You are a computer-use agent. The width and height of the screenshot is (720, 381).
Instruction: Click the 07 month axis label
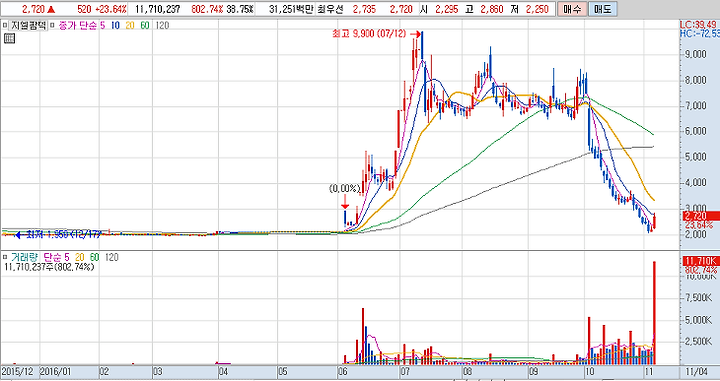[405, 371]
